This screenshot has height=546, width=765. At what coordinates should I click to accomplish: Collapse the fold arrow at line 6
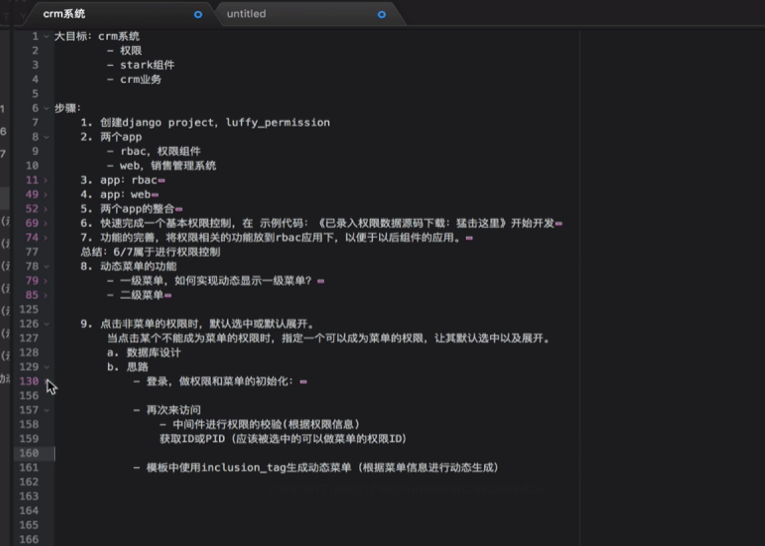coord(46,108)
